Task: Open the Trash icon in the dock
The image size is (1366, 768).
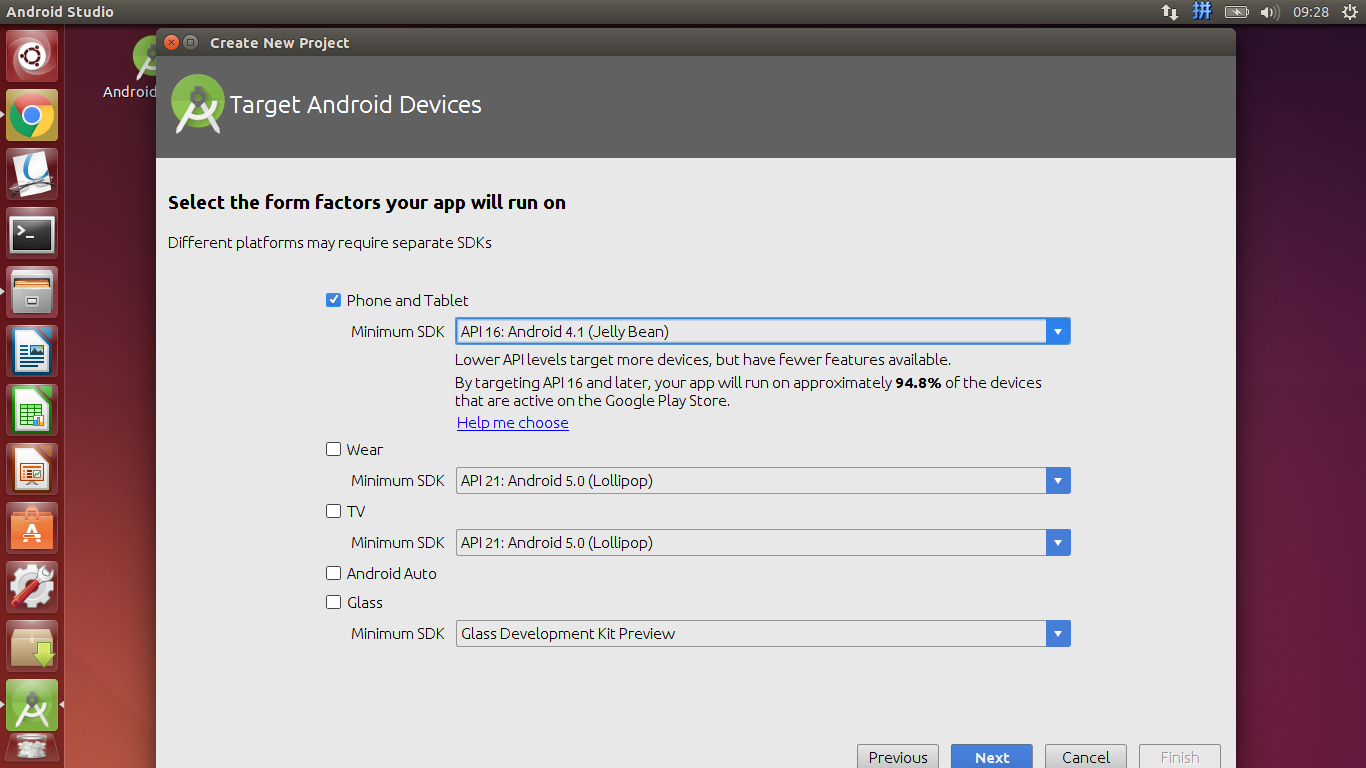Action: 32,750
